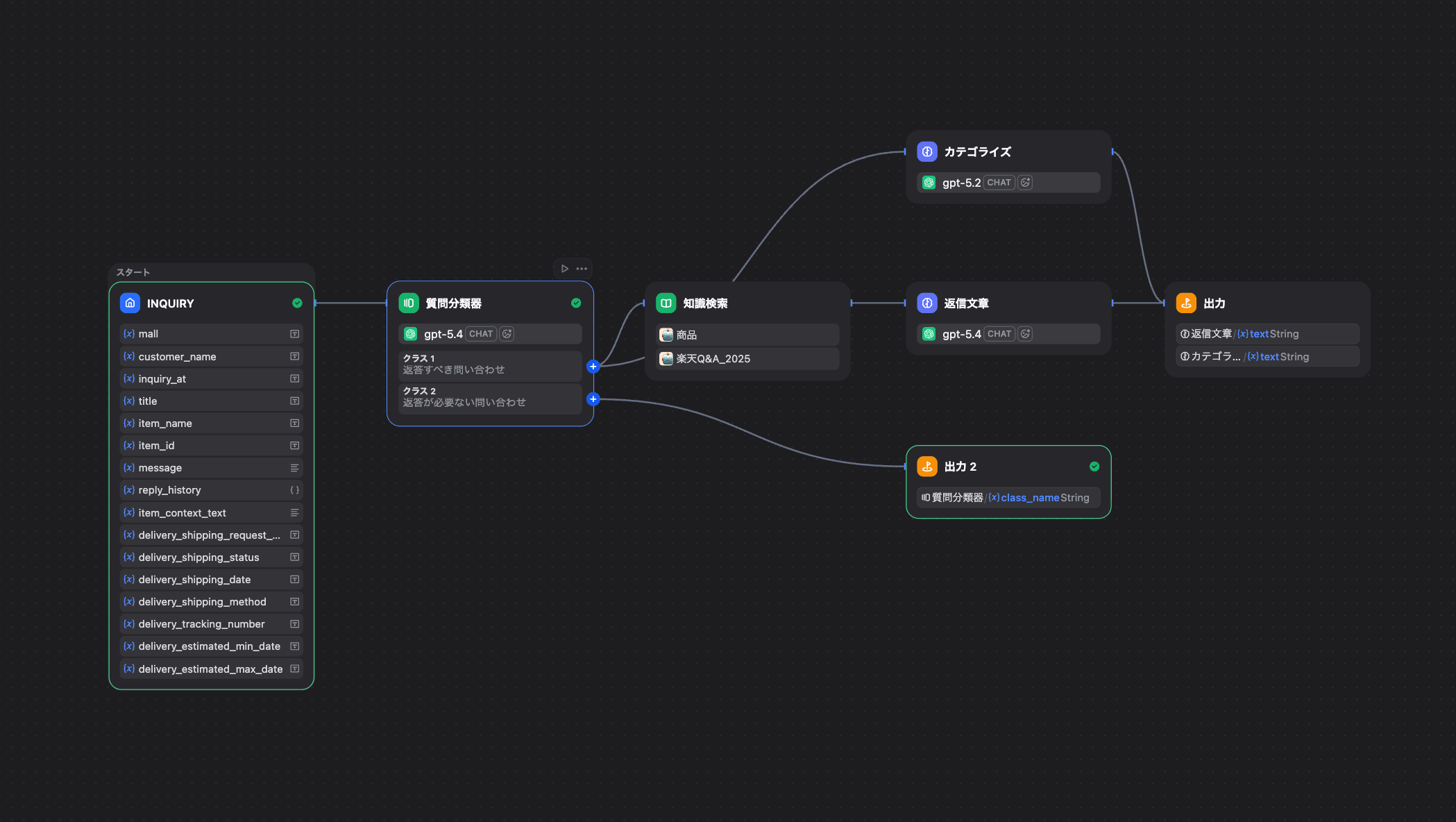The width and height of the screenshot is (1456, 822).
Task: Click the 質問分類器 classifier node icon
Action: [409, 303]
